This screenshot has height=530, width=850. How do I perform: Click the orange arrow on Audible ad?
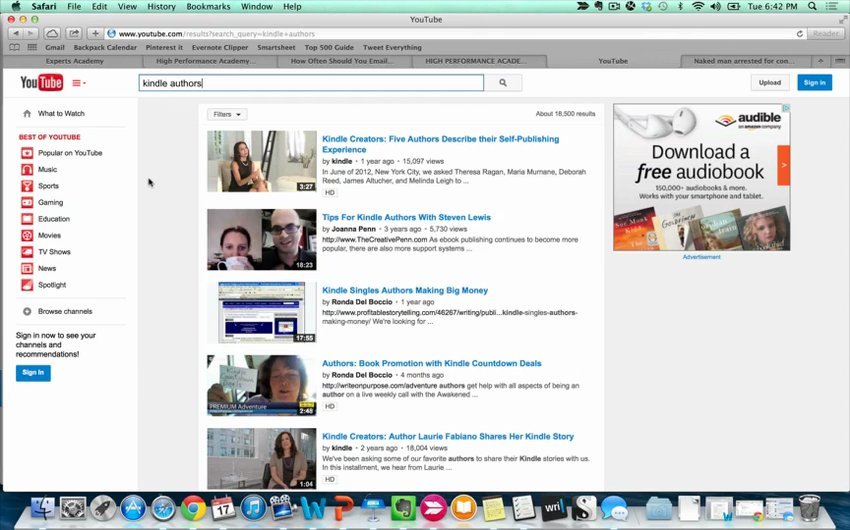tap(783, 165)
